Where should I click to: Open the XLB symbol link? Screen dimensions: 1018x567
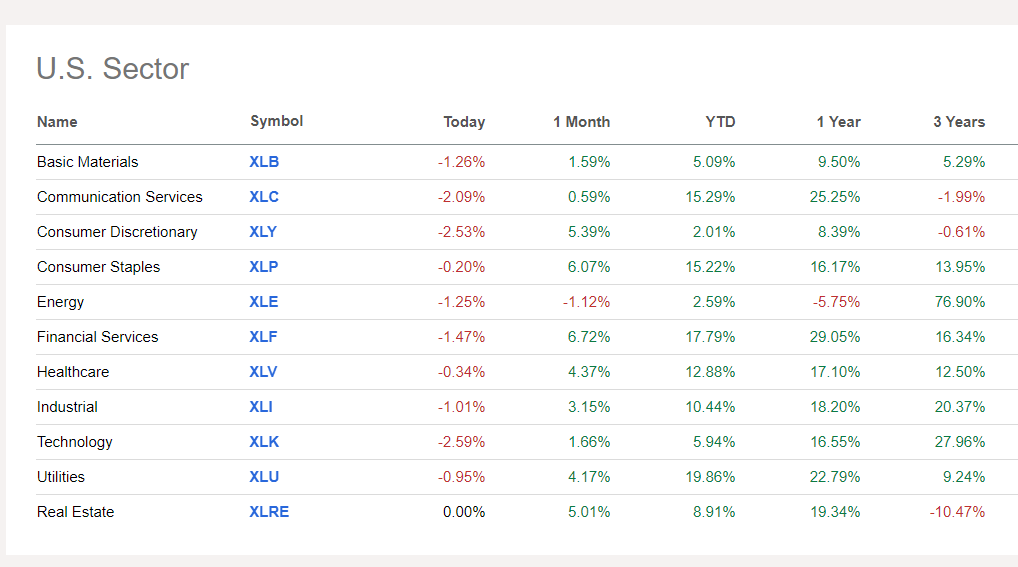coord(264,162)
